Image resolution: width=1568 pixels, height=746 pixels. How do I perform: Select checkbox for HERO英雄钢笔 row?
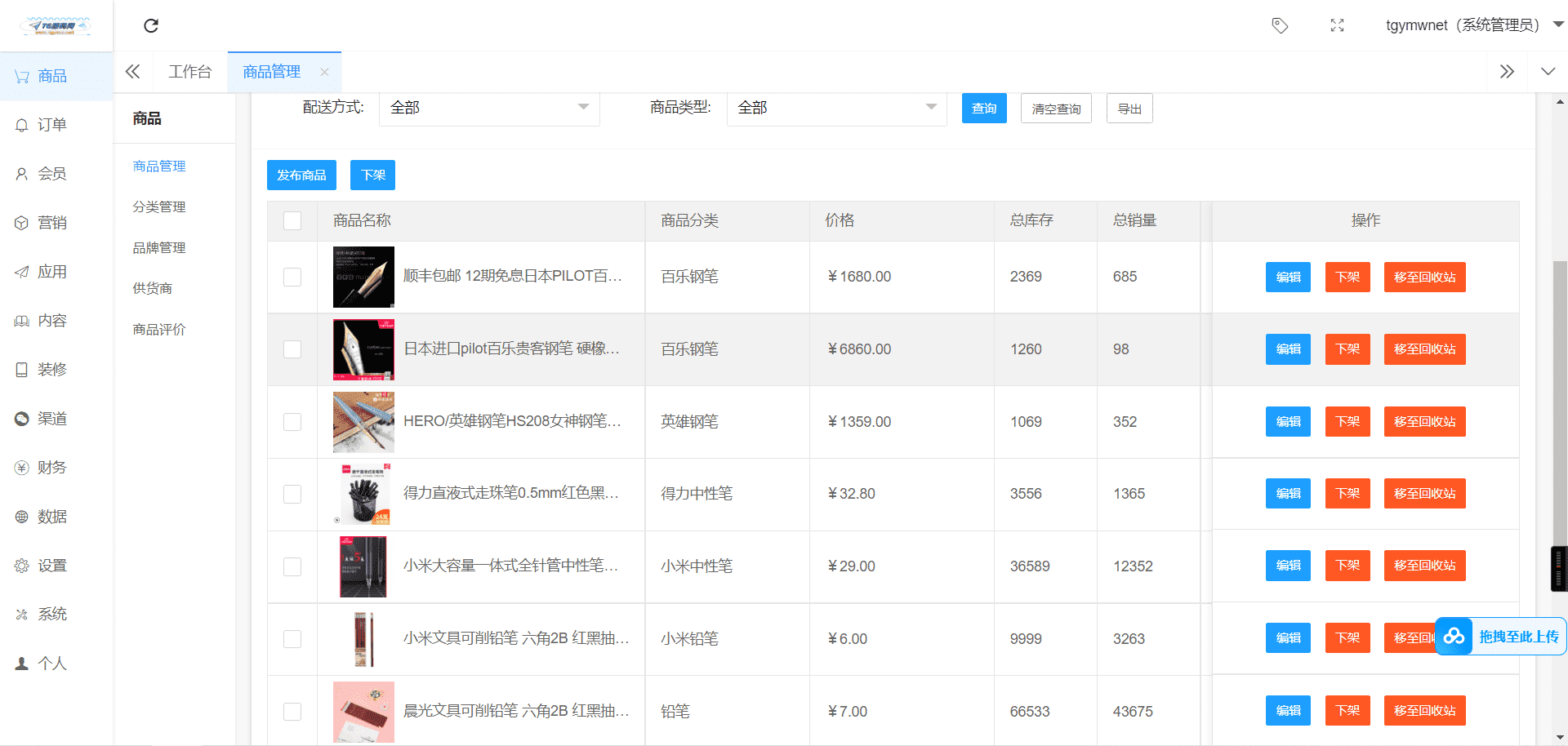292,422
